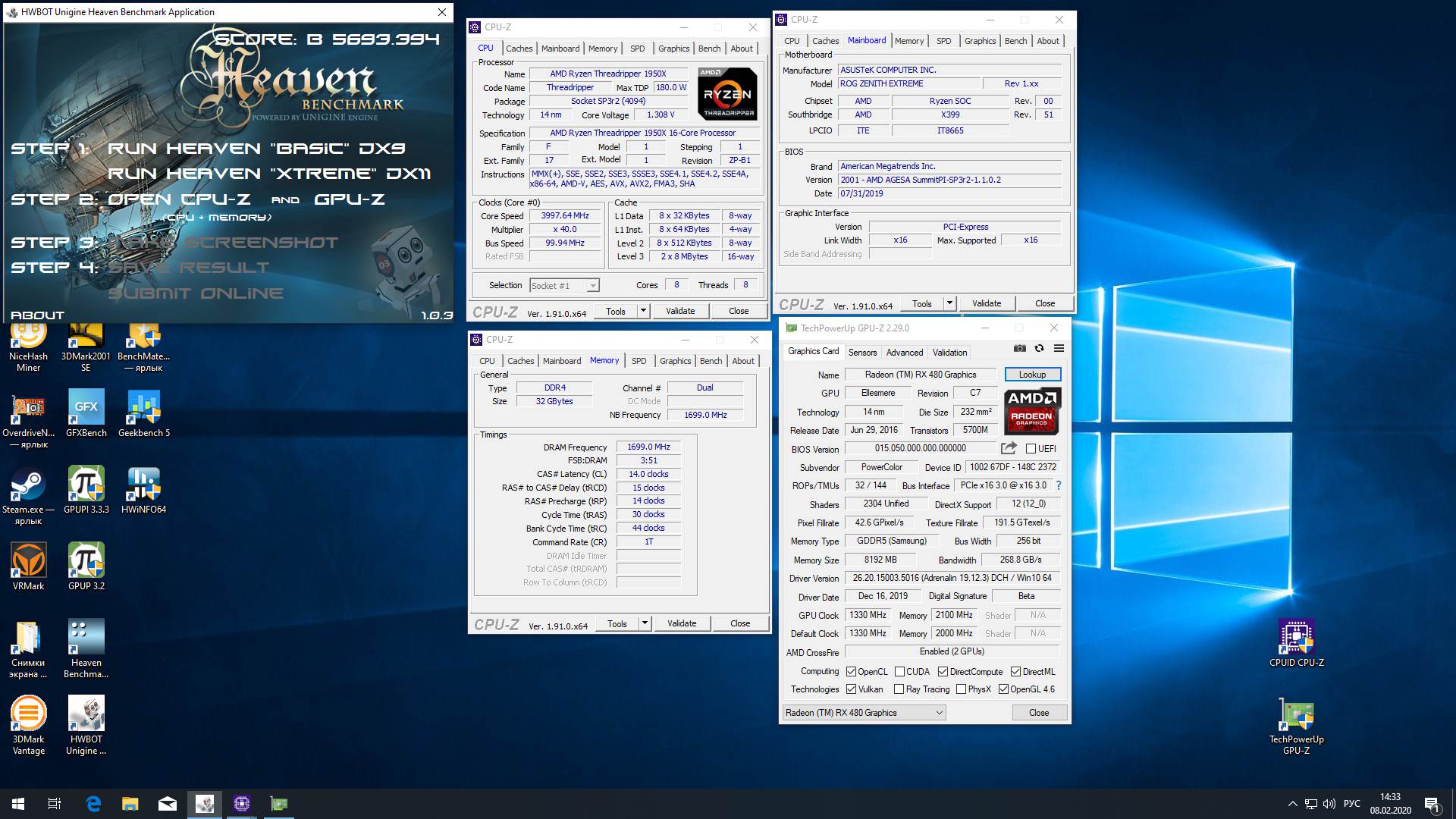Viewport: 1456px width, 819px height.
Task: Open the GPUPI 3.3.3 desktop icon
Action: coord(86,491)
